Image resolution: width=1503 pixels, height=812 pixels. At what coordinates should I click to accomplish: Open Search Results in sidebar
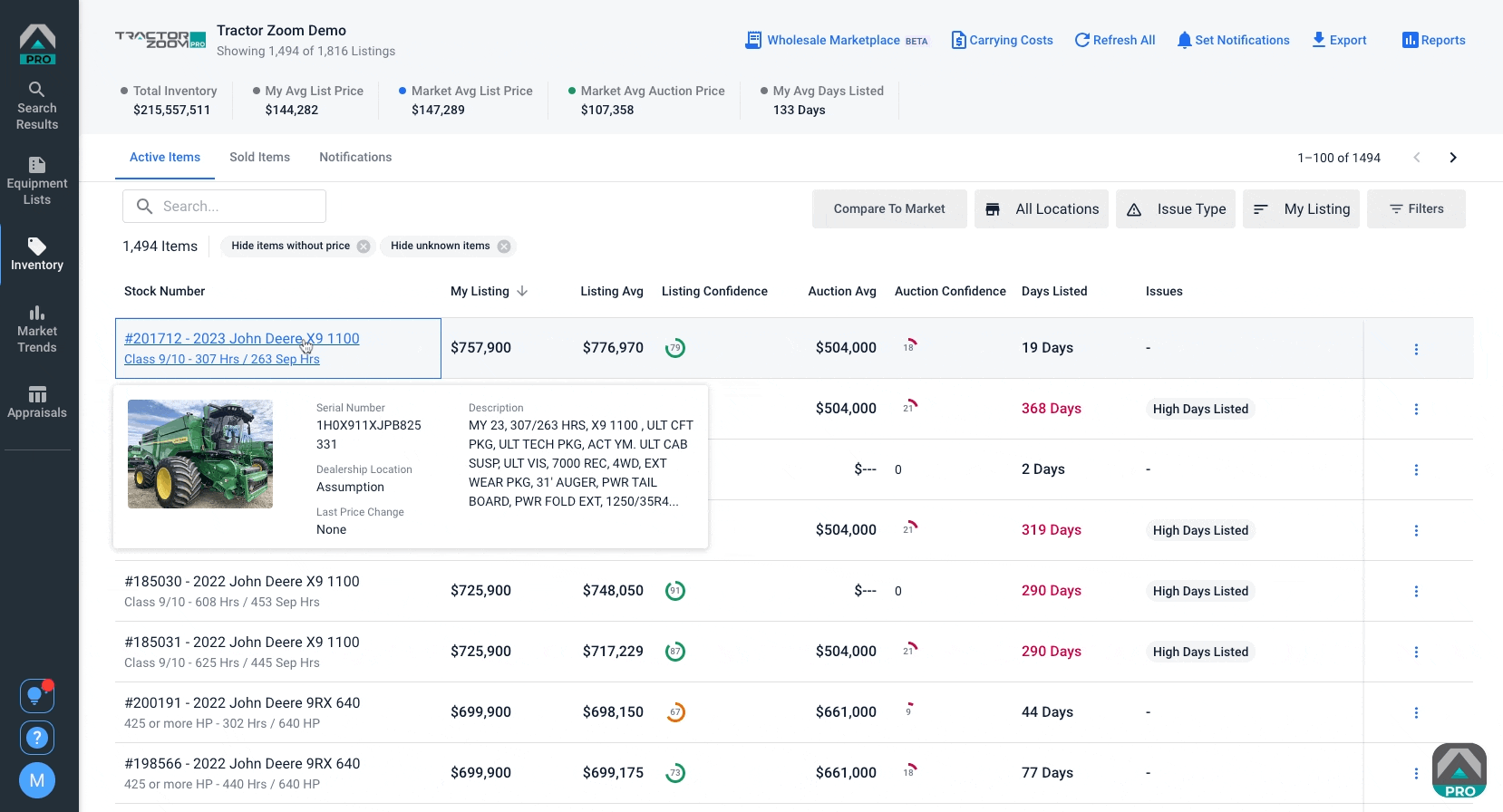tap(37, 106)
